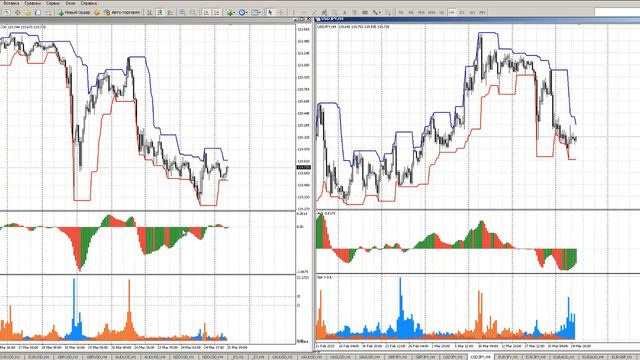Image resolution: width=640 pixels, height=360 pixels.
Task: Select the arrow cursor tool
Action: click(x=270, y=13)
